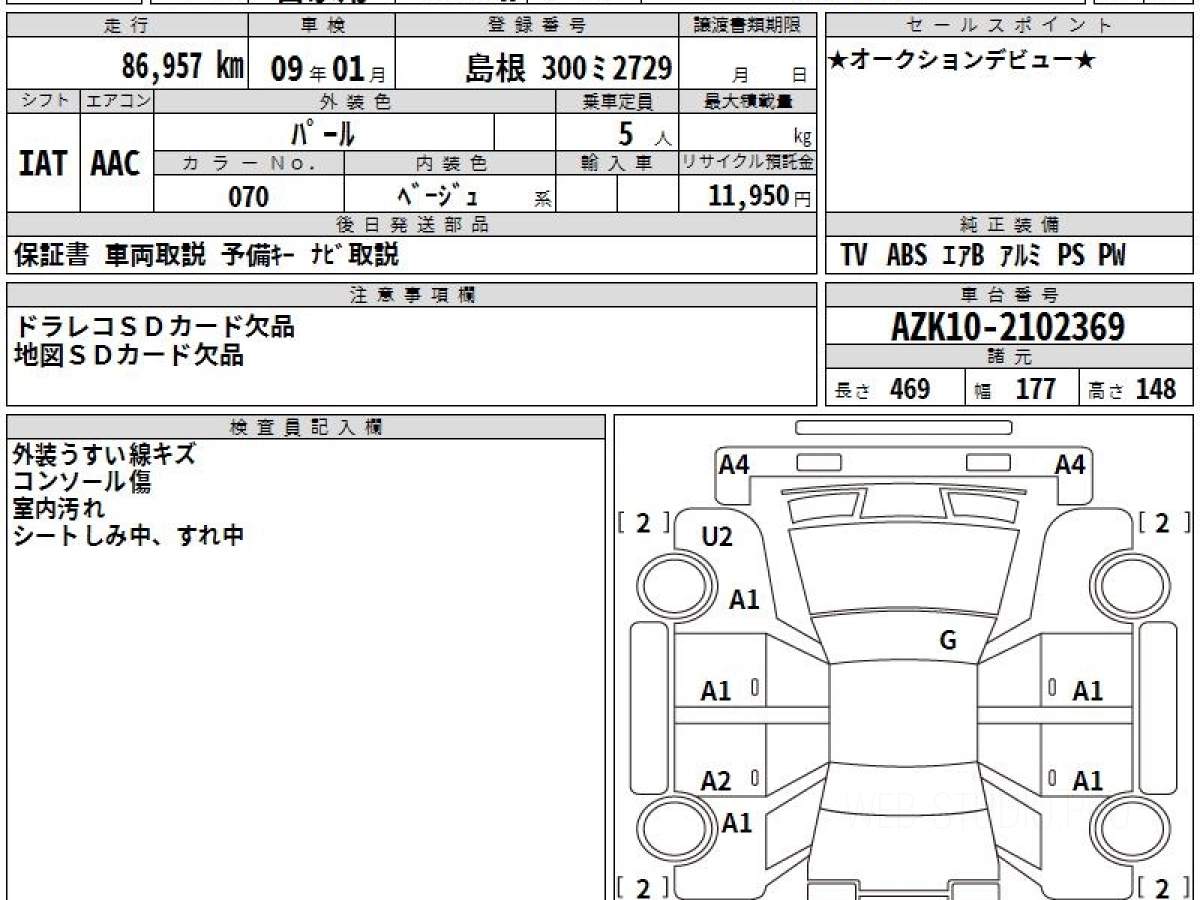
Task: Select the A1 mark directly above A2's door
Action: 716,690
